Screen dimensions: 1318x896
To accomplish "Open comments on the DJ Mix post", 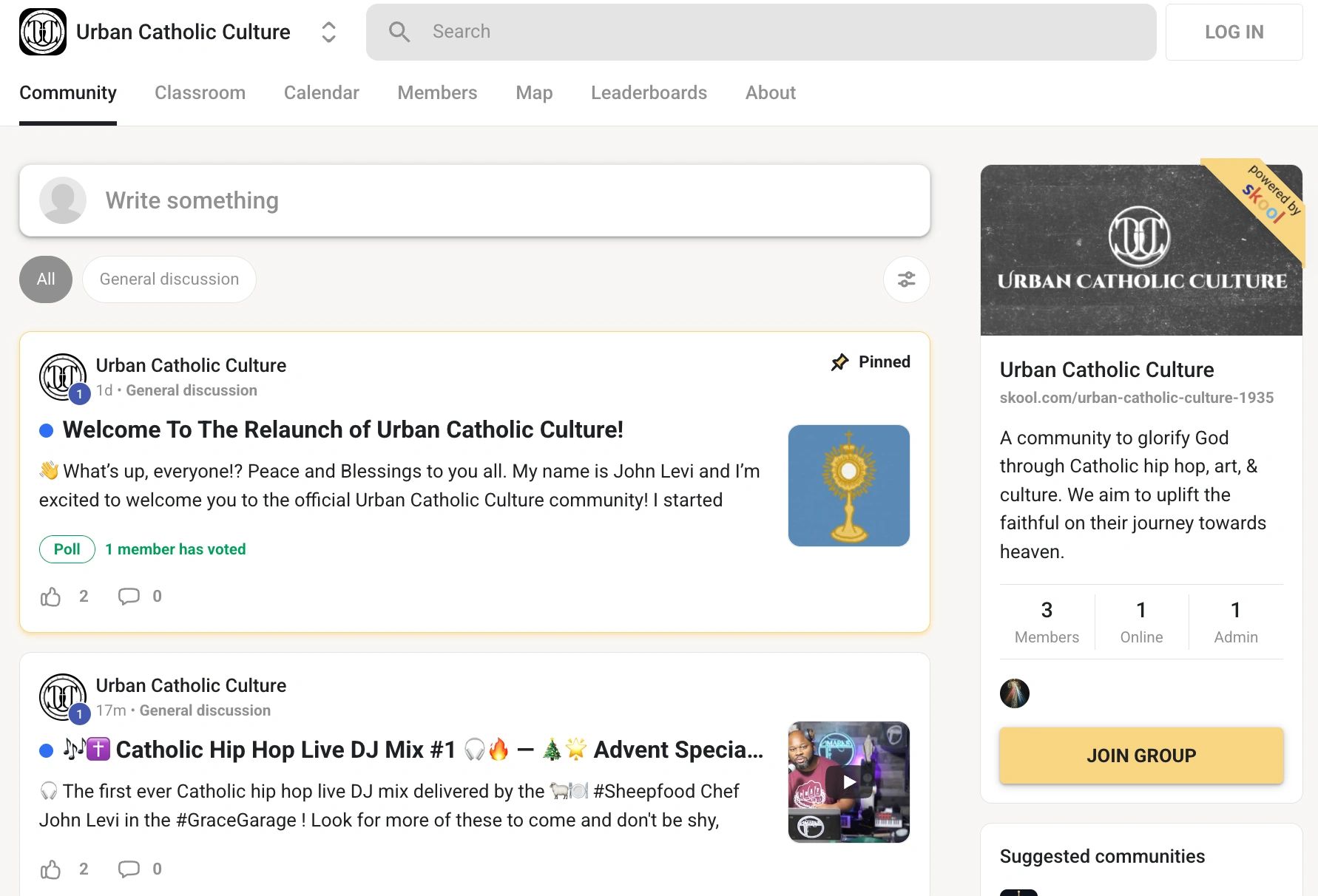I will click(x=129, y=869).
